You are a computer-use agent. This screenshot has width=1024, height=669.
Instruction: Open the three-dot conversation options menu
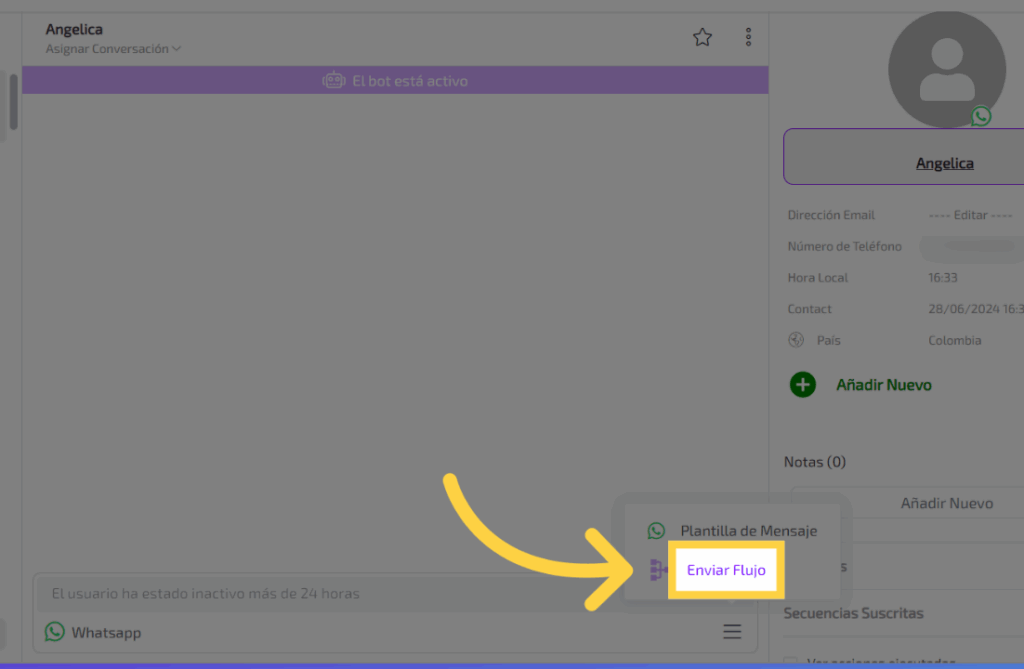point(748,38)
